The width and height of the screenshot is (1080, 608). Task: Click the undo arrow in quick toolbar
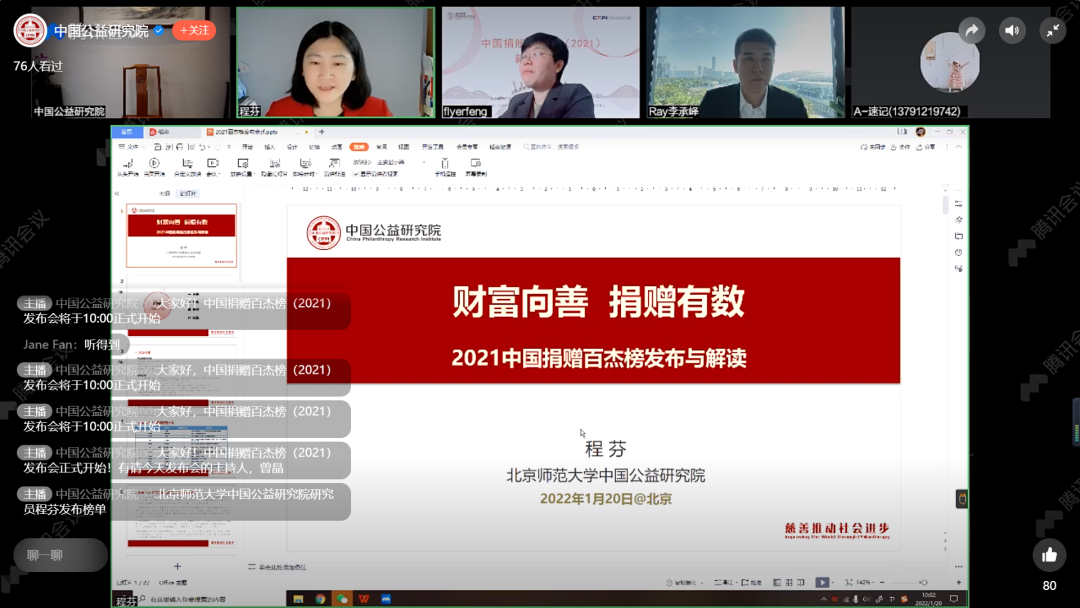click(202, 147)
